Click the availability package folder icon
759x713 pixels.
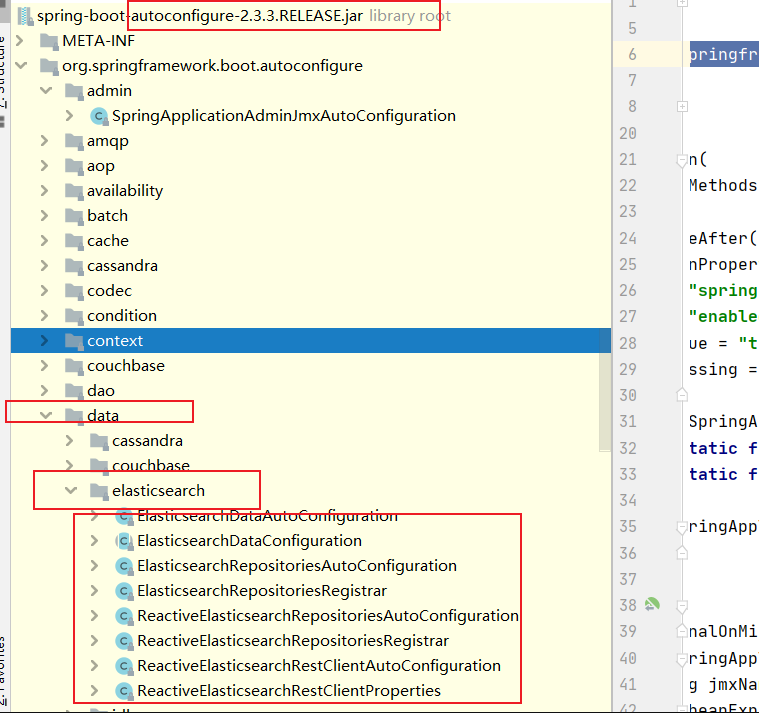coord(74,191)
